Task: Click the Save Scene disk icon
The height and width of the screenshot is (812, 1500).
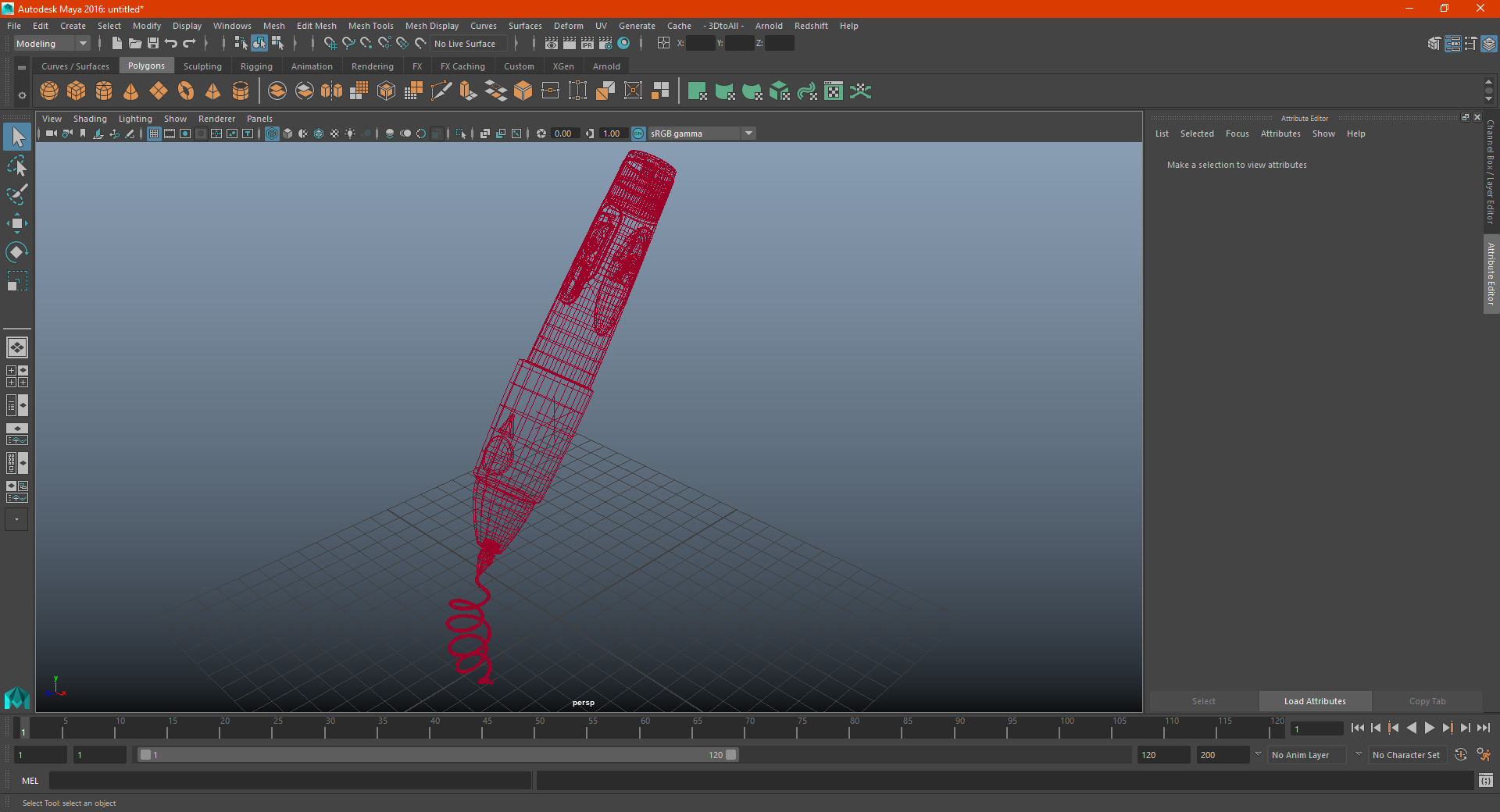Action: pos(153,44)
